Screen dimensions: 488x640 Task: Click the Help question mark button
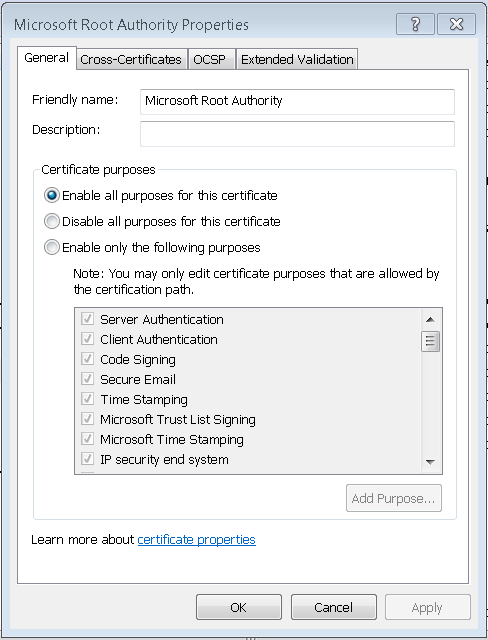tap(415, 24)
